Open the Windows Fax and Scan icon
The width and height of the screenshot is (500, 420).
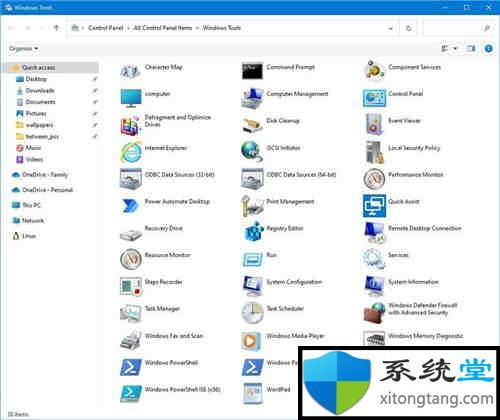click(130, 340)
